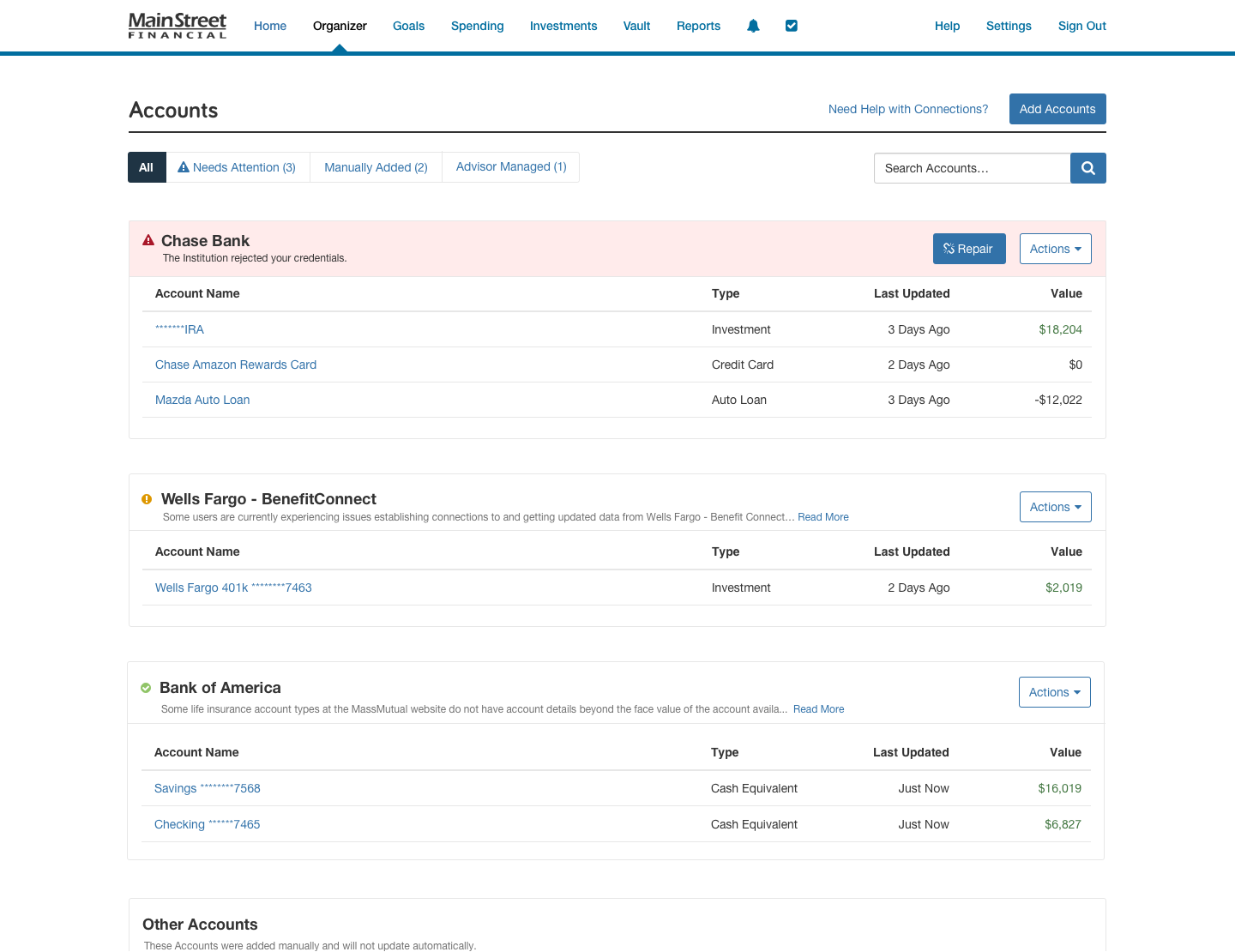
Task: Open Actions dropdown for Chase Bank
Action: click(1056, 249)
